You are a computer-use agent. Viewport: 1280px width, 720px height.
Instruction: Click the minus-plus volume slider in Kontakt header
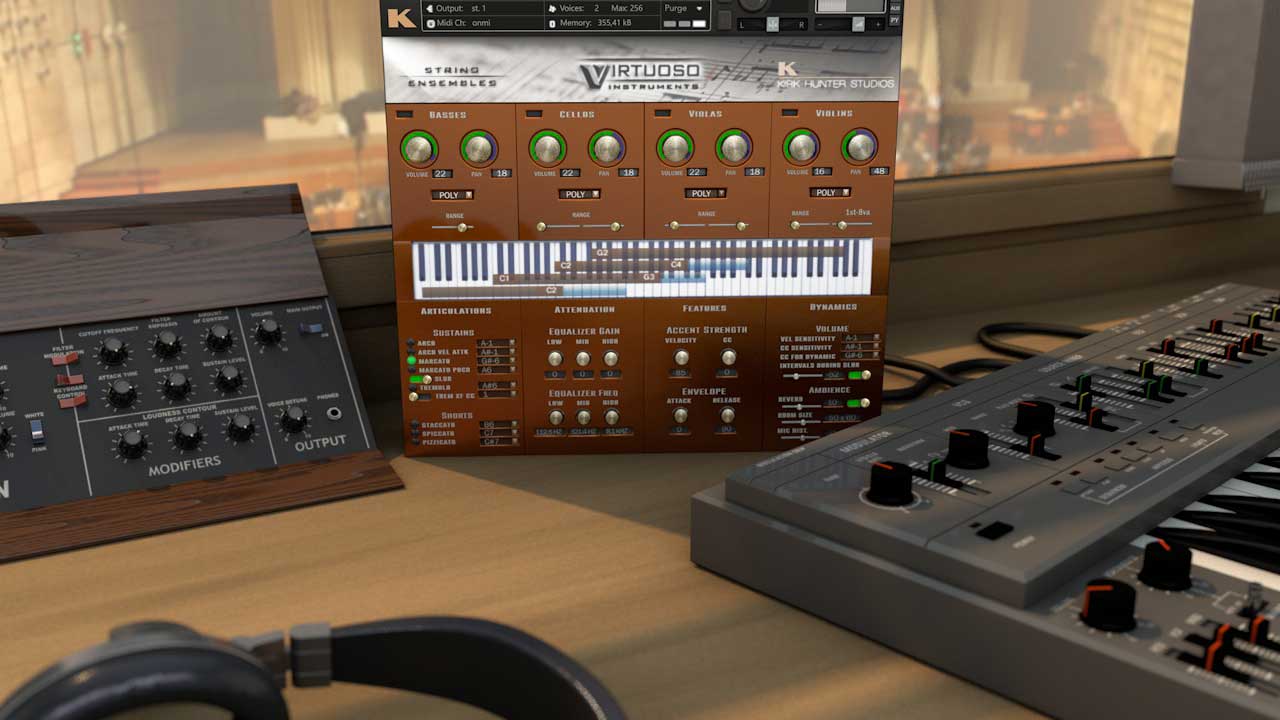(850, 24)
